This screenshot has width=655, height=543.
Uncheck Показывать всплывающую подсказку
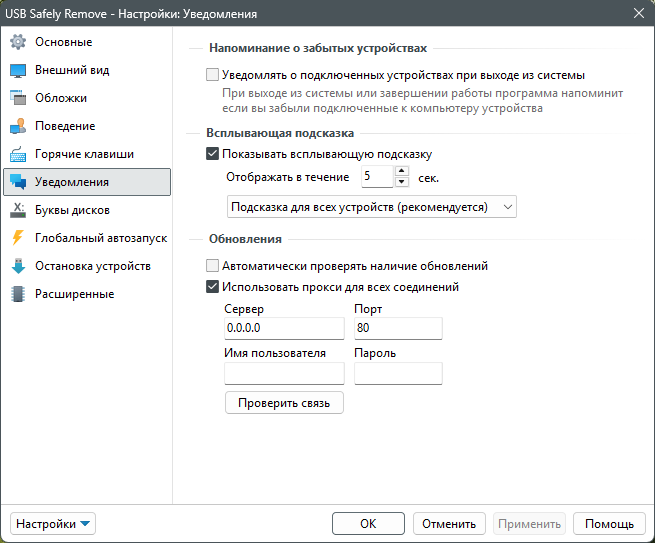click(212, 154)
